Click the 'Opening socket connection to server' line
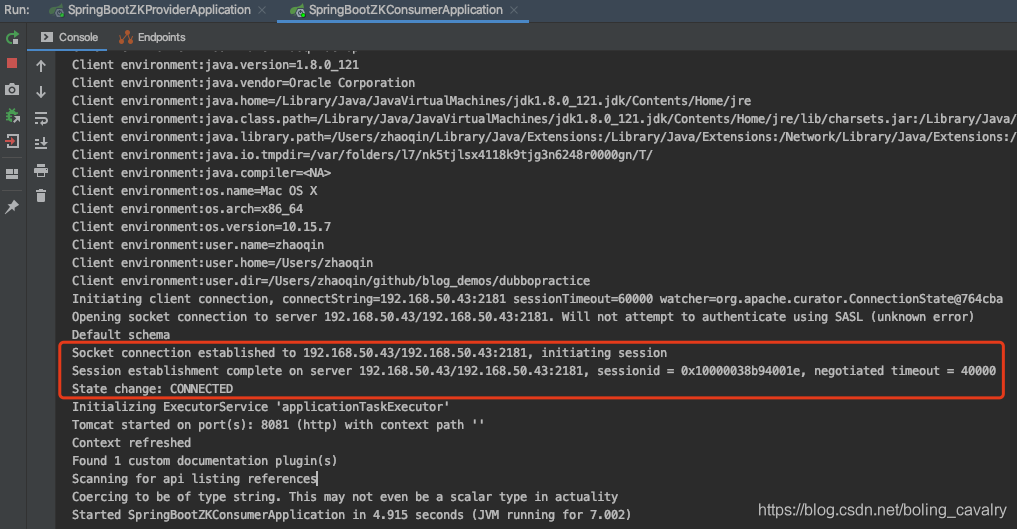The height and width of the screenshot is (529, 1017). (x=523, y=316)
